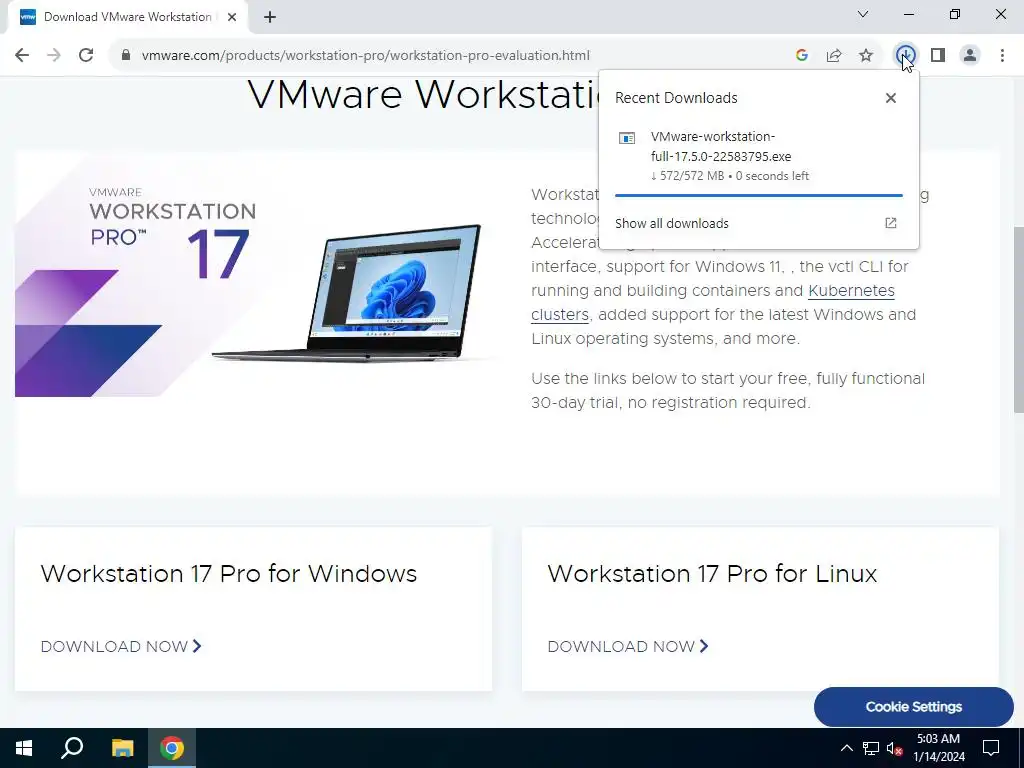Open Windows taskbar search
The height and width of the screenshot is (768, 1024).
[x=72, y=748]
